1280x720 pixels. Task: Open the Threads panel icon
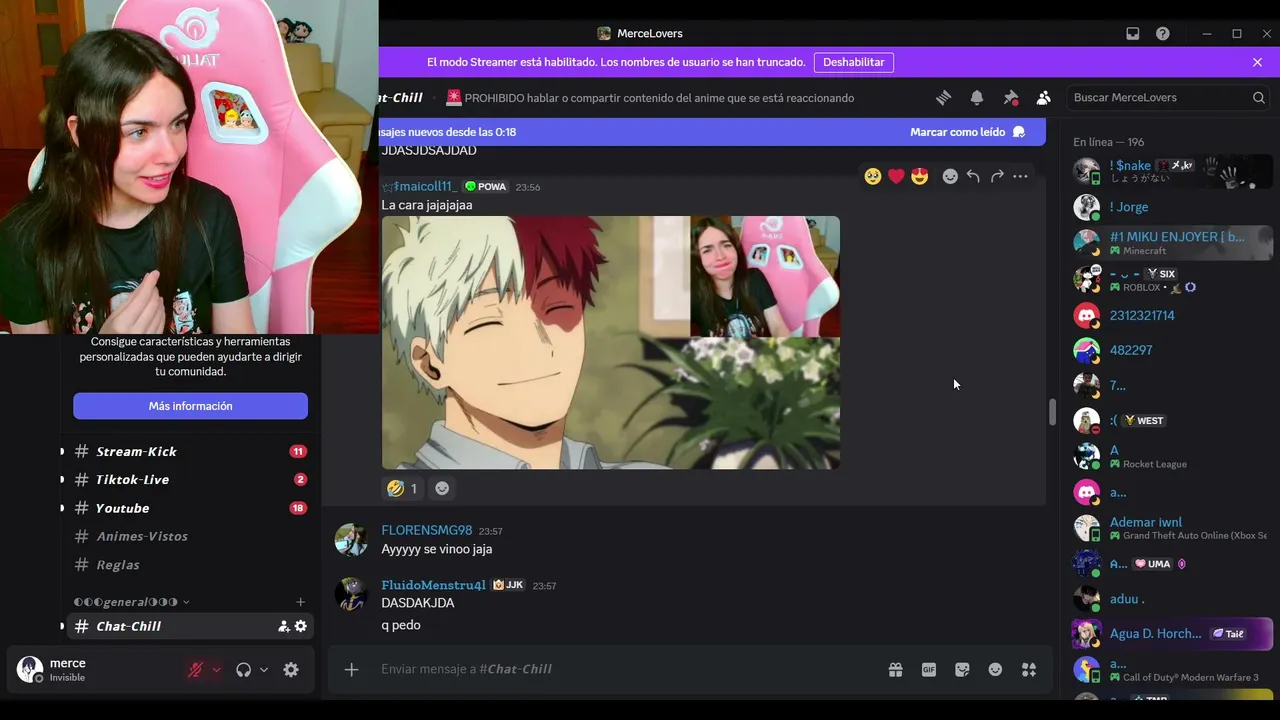pos(943,97)
